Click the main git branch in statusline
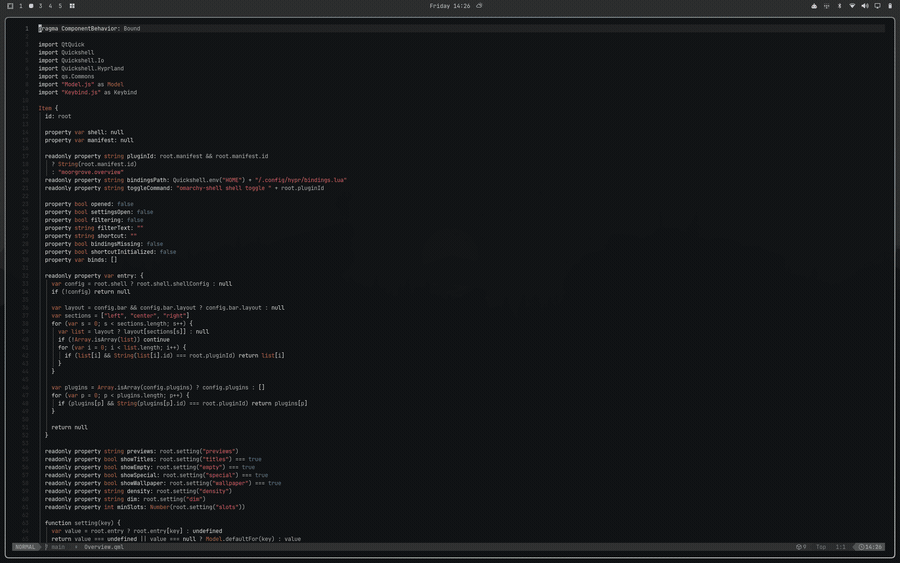This screenshot has width=900, height=563. [56, 547]
